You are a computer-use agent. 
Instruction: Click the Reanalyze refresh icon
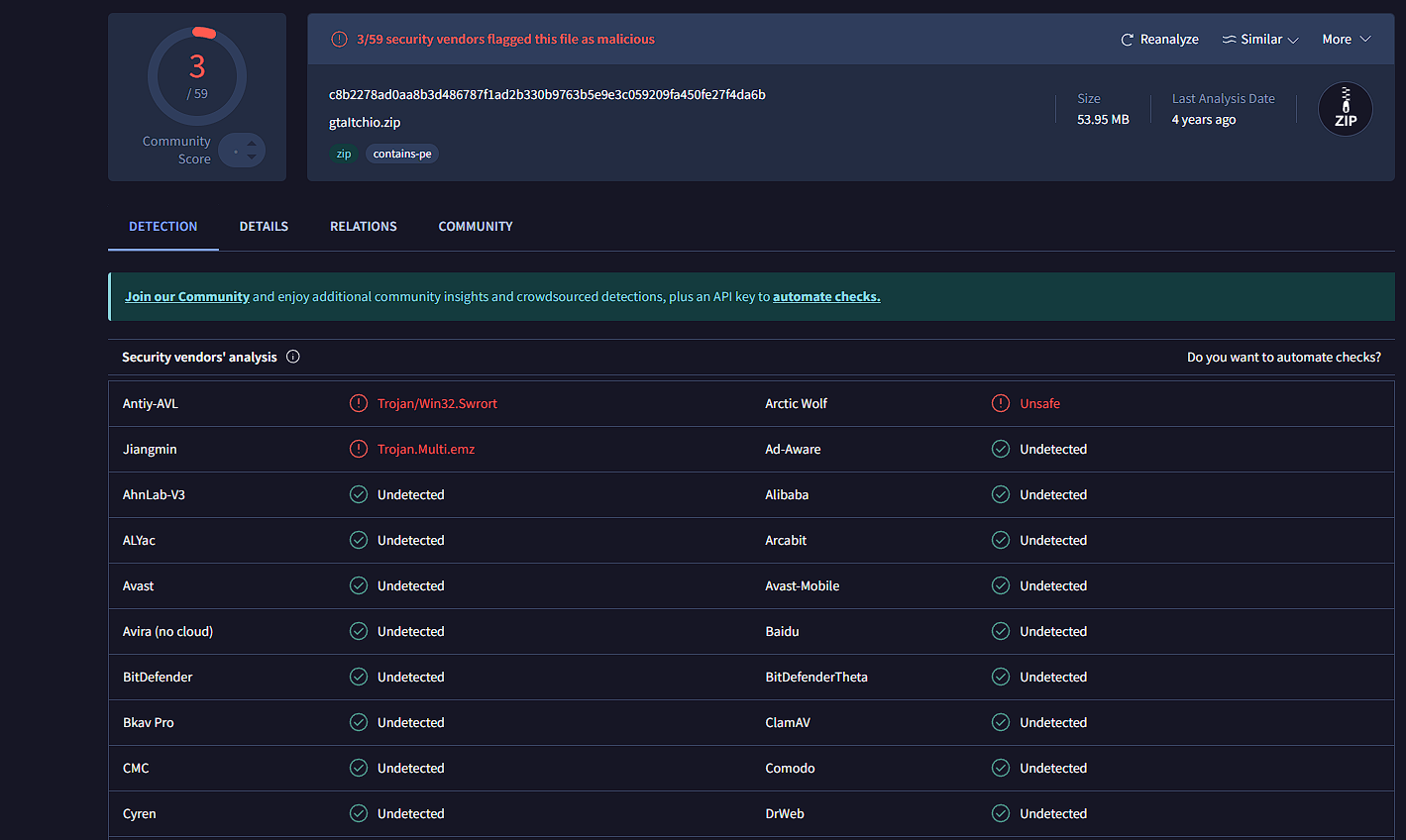(1127, 40)
